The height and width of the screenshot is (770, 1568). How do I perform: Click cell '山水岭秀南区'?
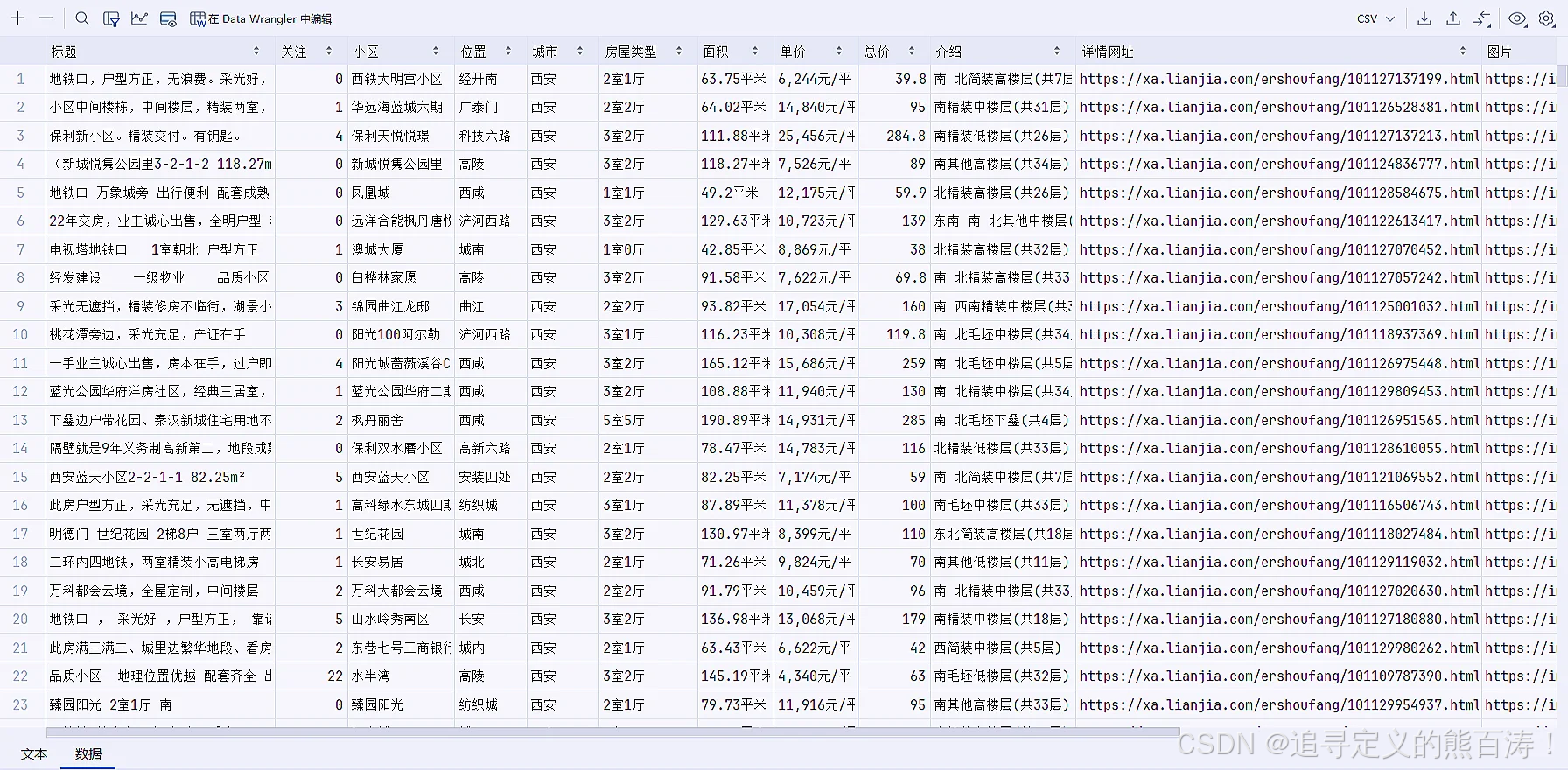390,619
